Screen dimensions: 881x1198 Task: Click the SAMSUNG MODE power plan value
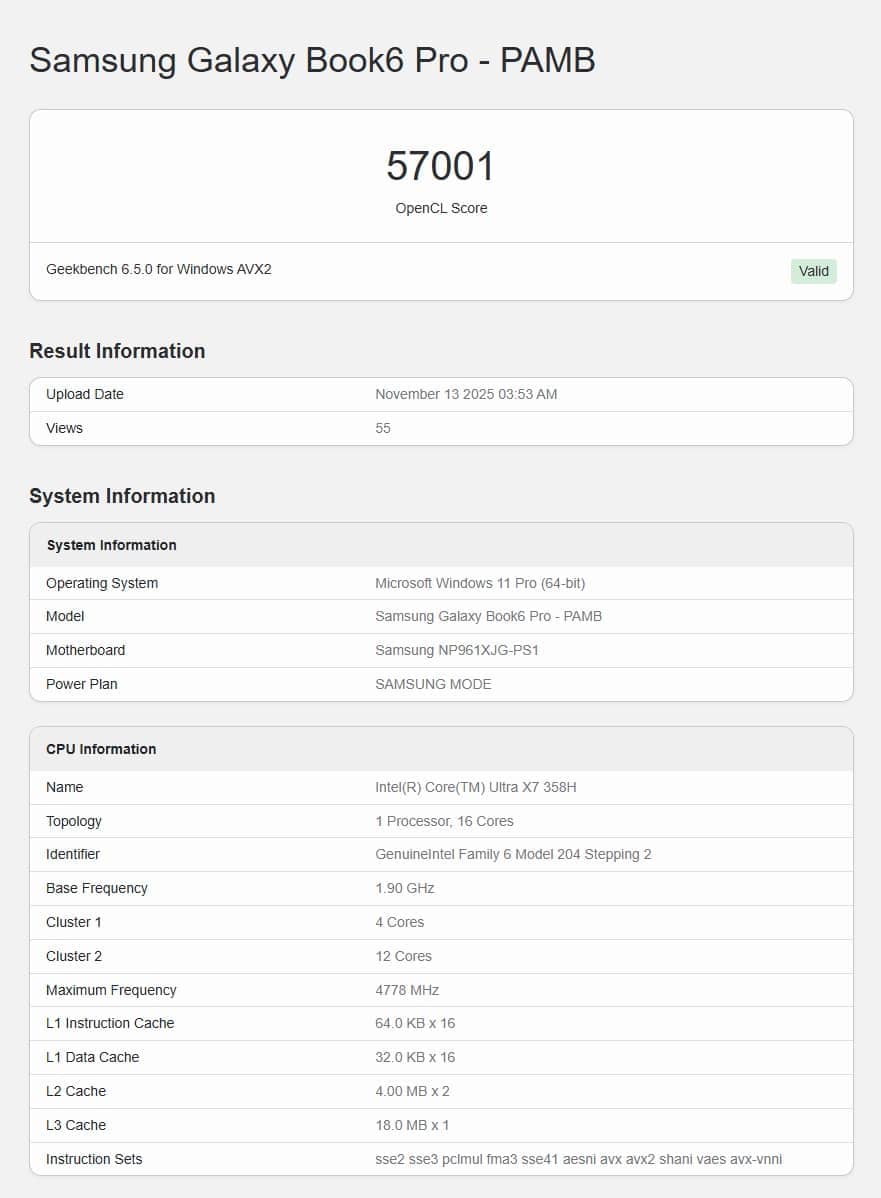(433, 684)
